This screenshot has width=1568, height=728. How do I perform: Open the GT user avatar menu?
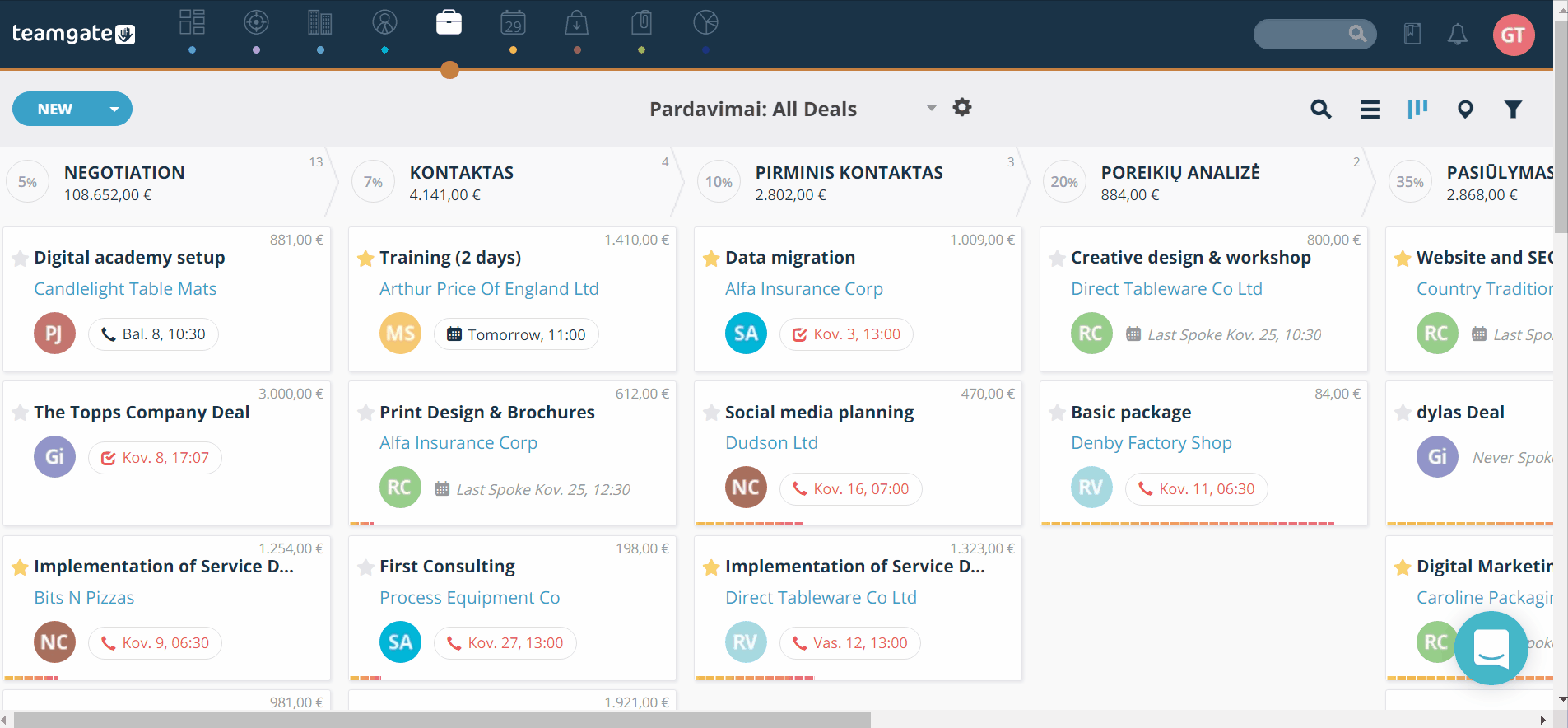(1514, 35)
